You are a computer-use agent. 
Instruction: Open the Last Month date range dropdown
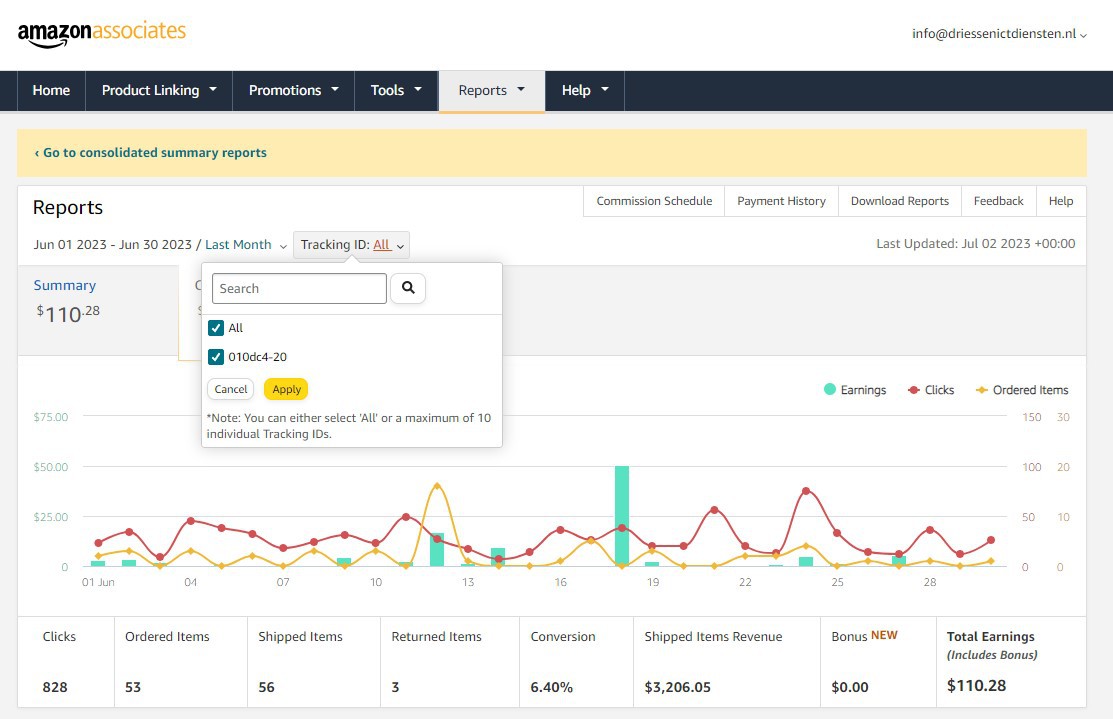[246, 245]
